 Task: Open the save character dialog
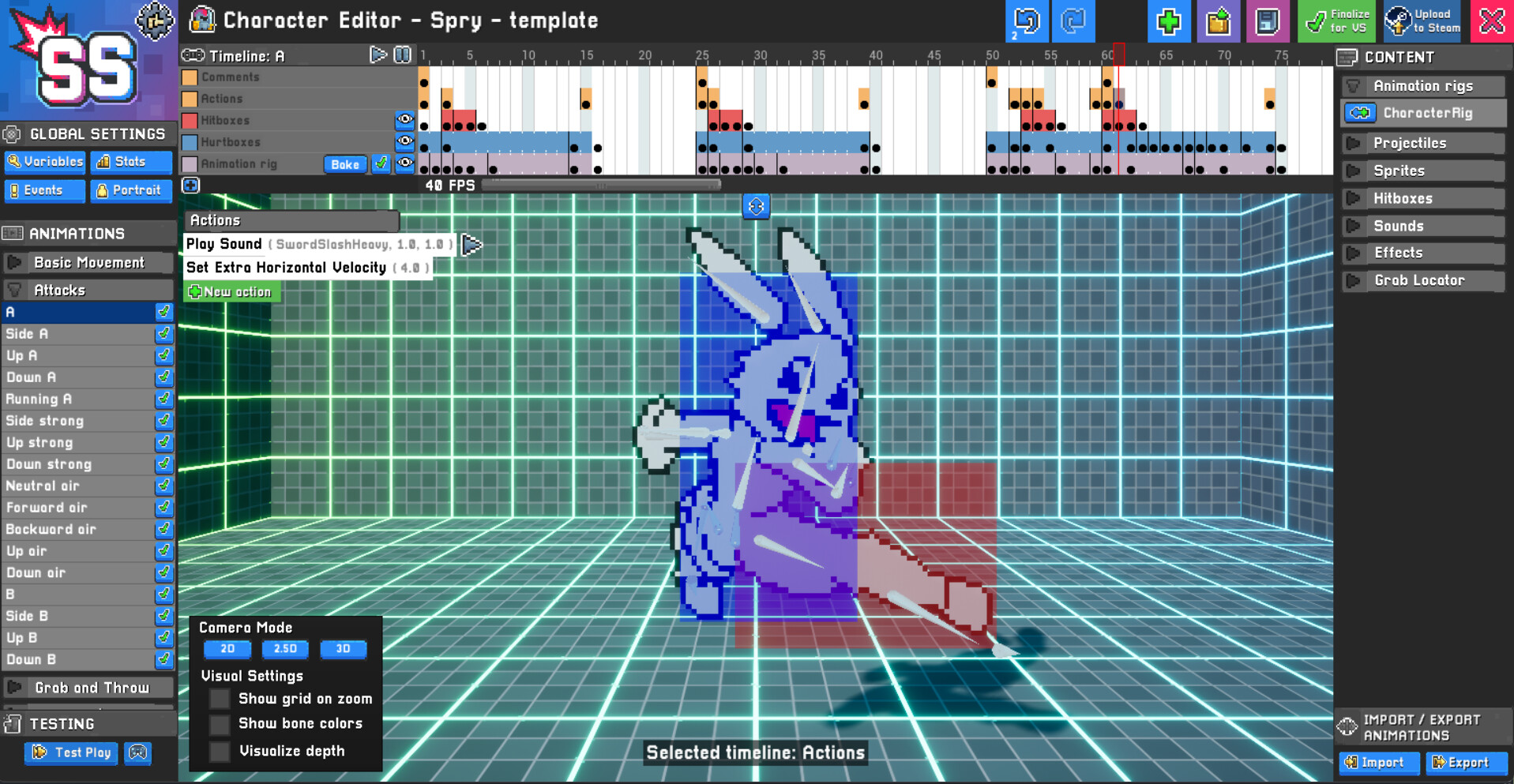[x=1268, y=21]
